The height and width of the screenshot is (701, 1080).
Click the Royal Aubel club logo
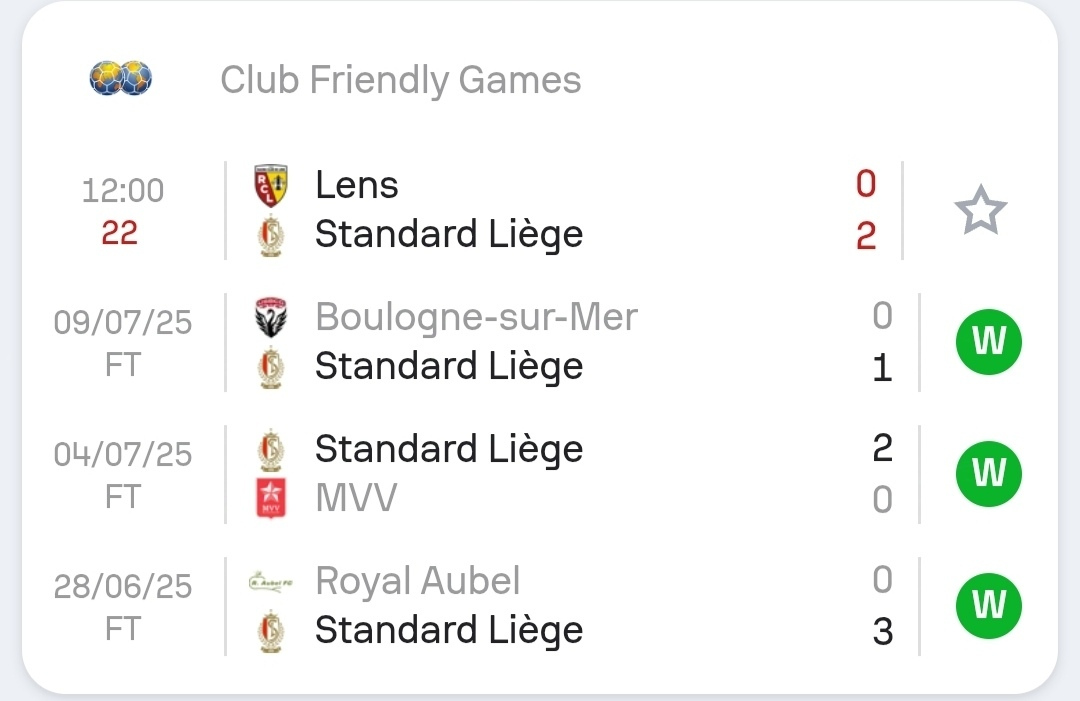(271, 582)
